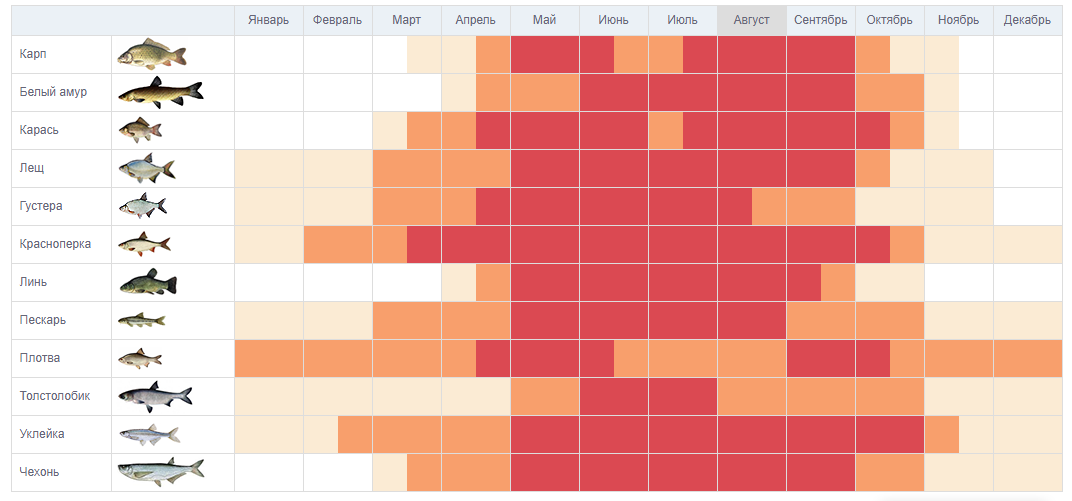Select the Август month column header
Screen dimensions: 1072x501
(x=751, y=20)
